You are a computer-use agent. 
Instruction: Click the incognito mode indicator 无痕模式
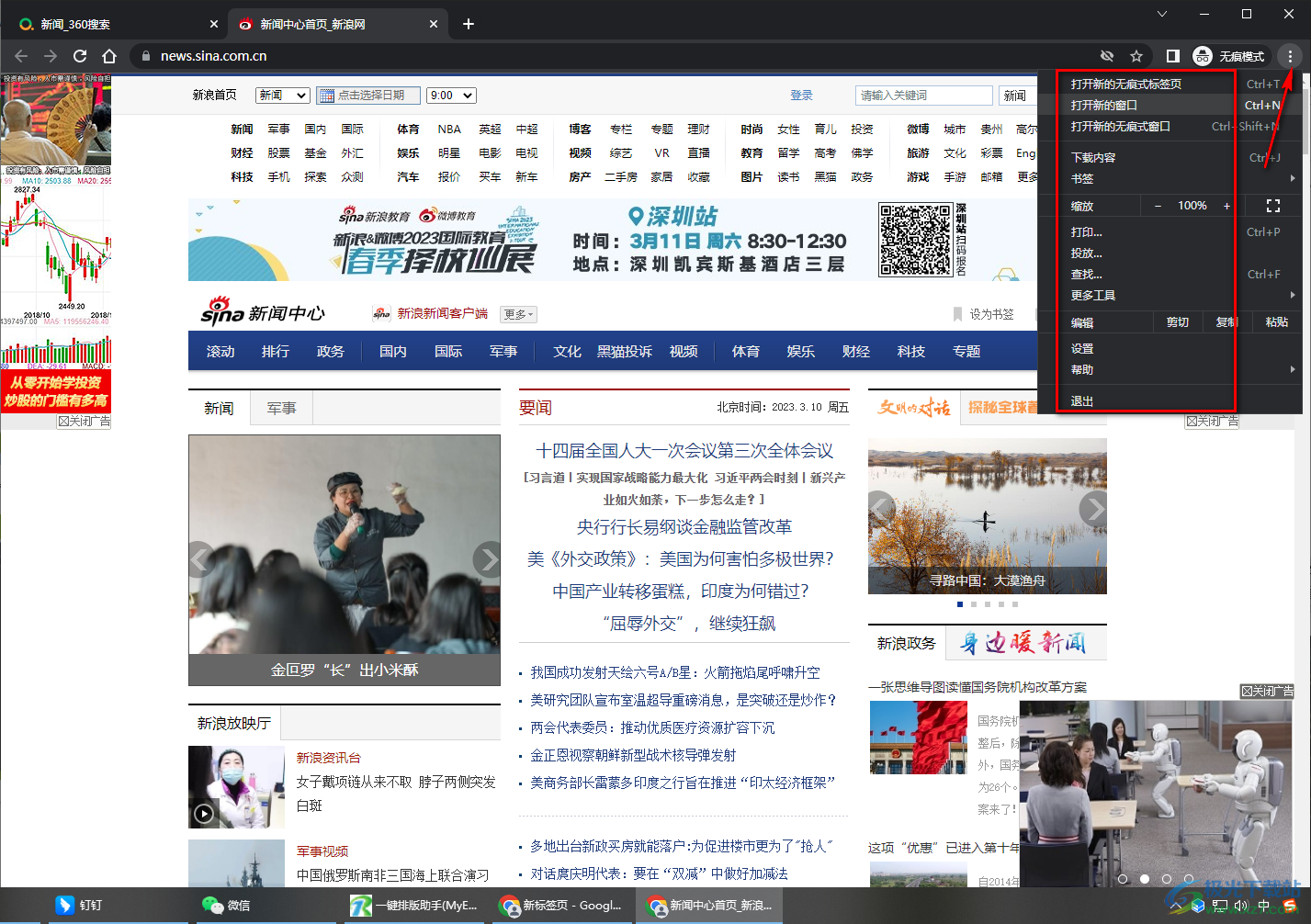[1229, 56]
